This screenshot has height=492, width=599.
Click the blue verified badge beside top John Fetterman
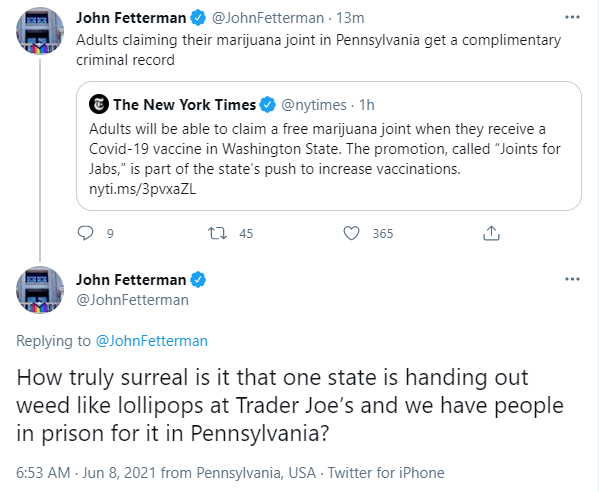point(198,18)
